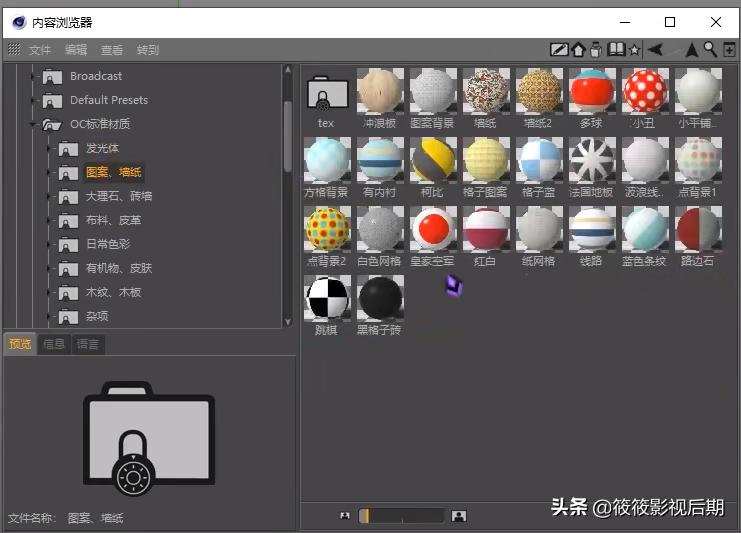This screenshot has height=533, width=741.
Task: Open the 转到 menu
Action: pyautogui.click(x=147, y=50)
